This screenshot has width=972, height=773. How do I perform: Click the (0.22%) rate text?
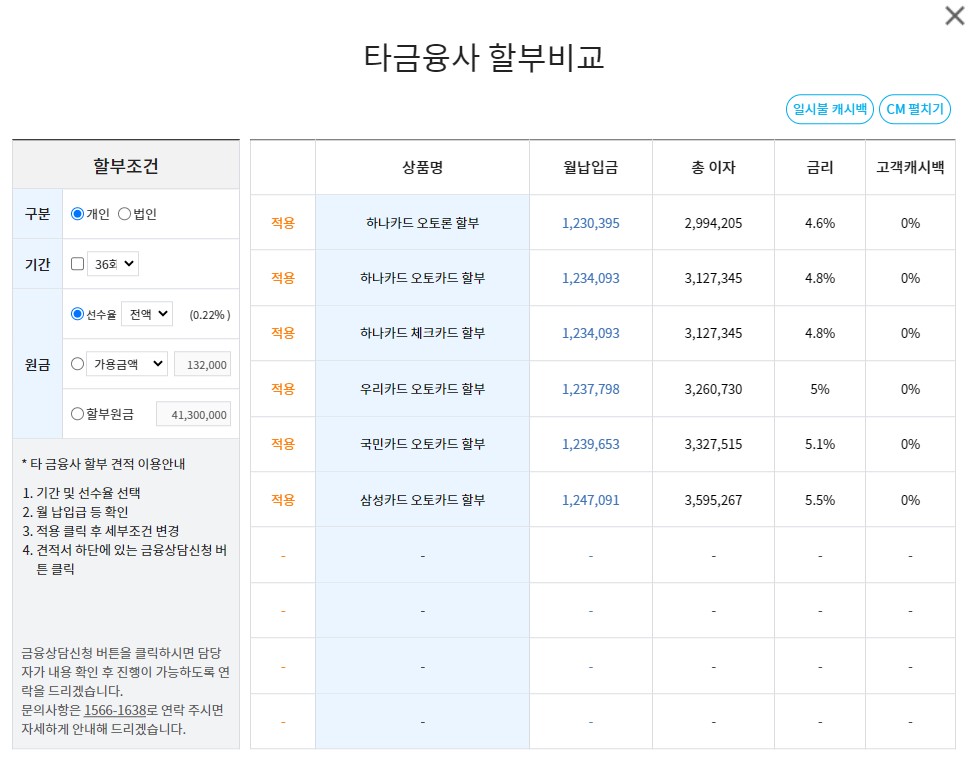[210, 315]
